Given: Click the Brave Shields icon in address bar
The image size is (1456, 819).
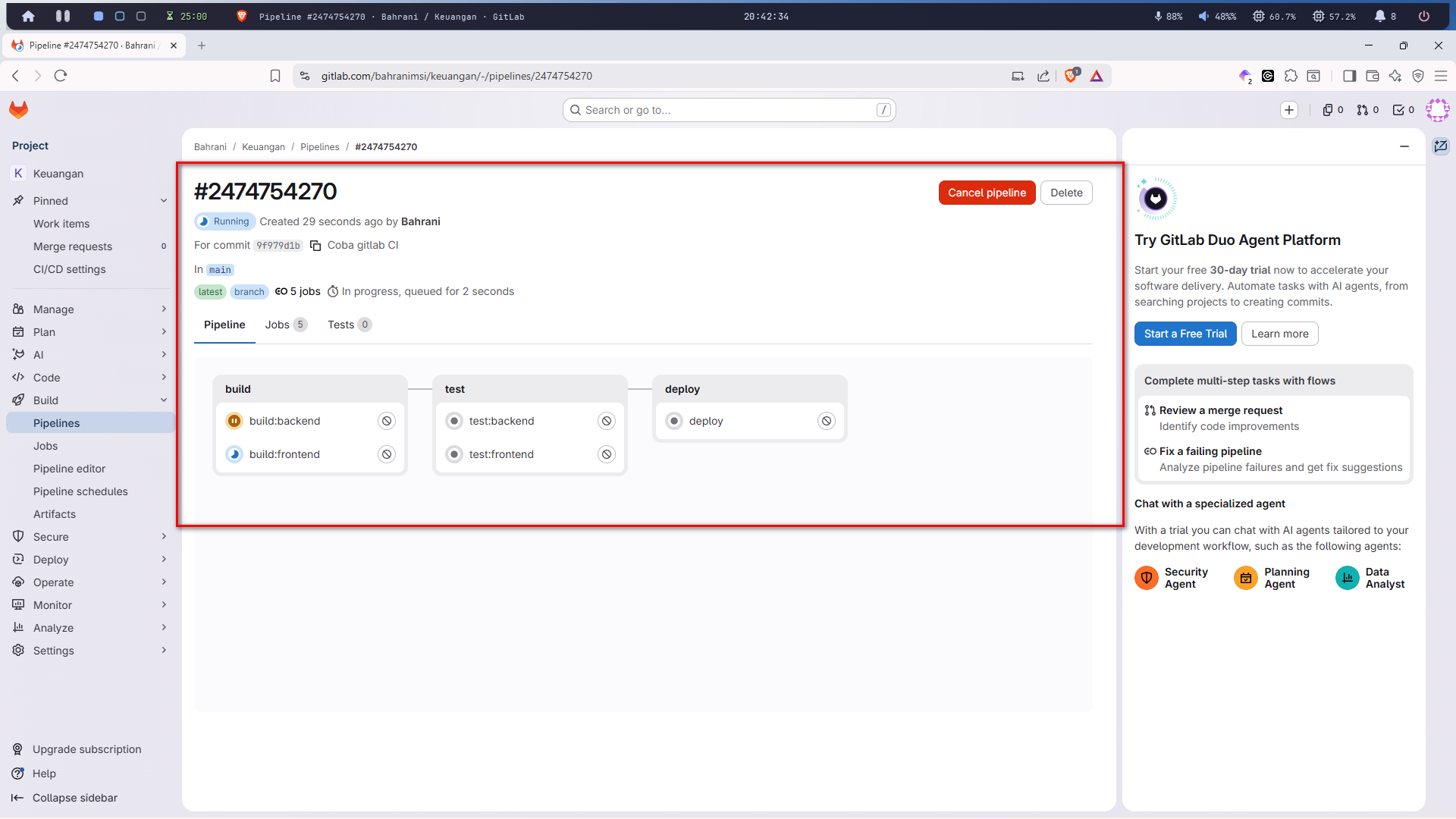Looking at the screenshot, I should [x=1071, y=76].
